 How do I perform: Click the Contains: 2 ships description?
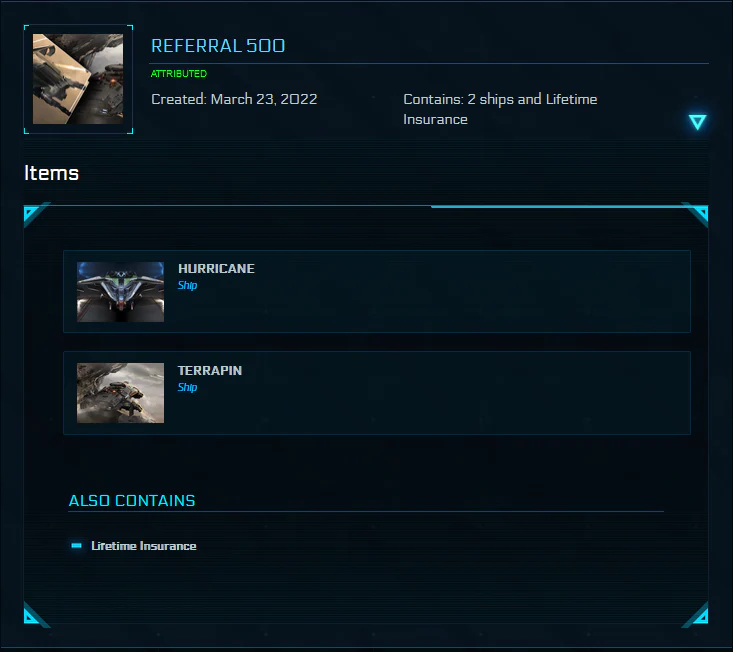500,109
